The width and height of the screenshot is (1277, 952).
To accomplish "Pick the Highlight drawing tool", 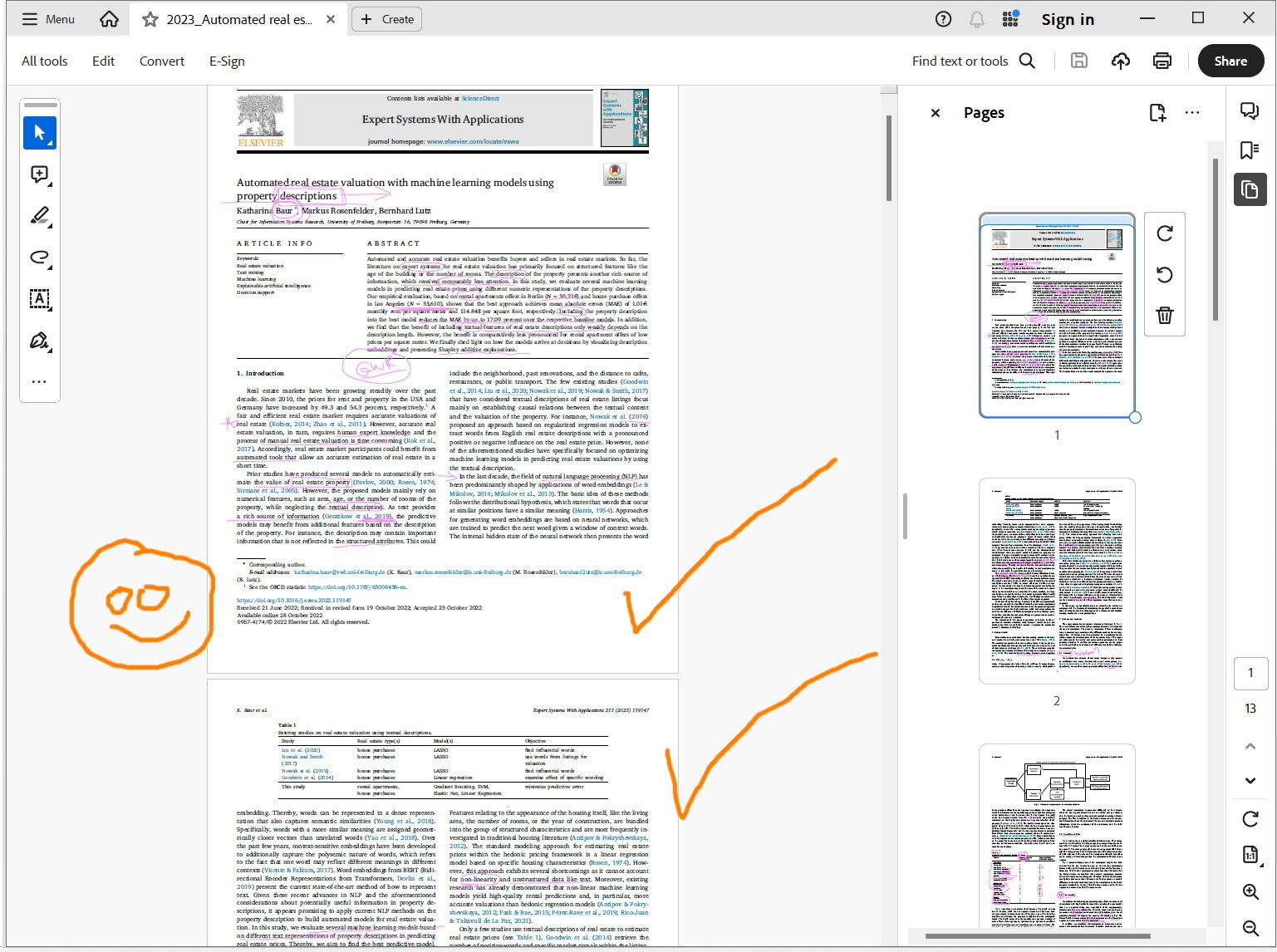I will 40,216.
